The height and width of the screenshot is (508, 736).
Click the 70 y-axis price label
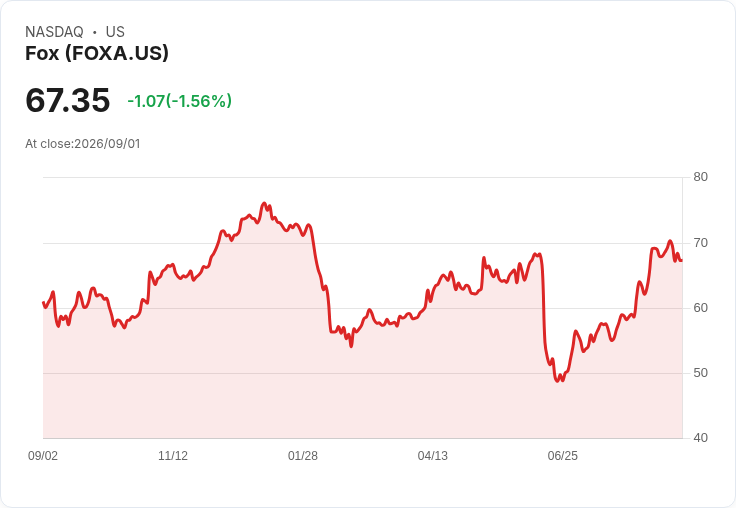700,243
